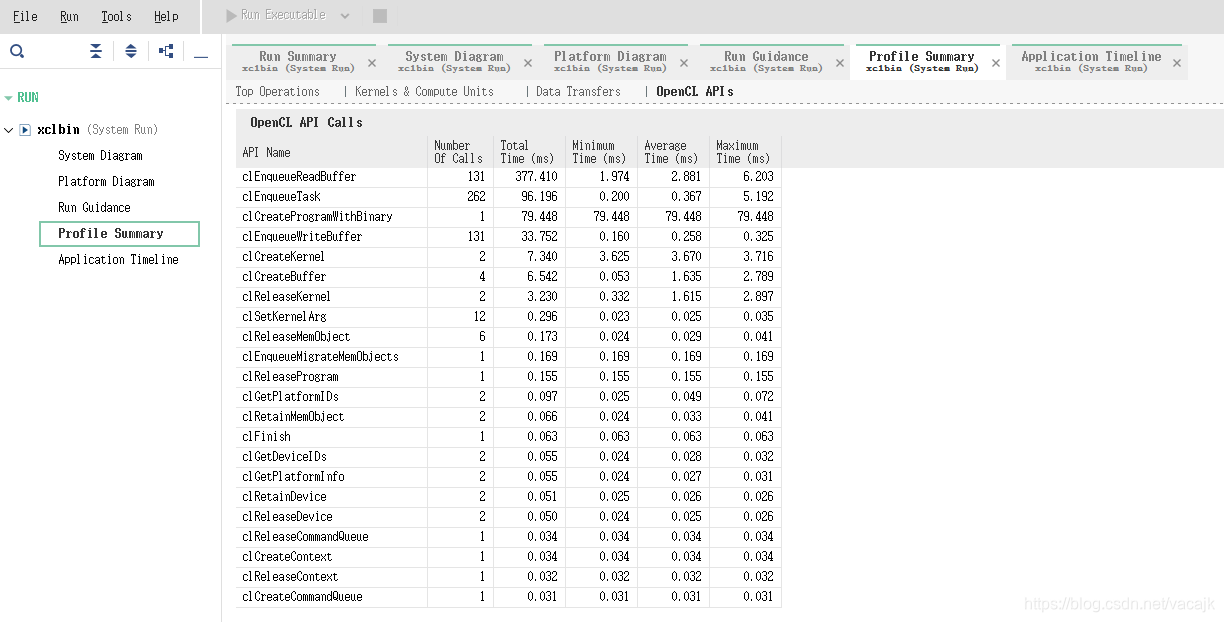The width and height of the screenshot is (1224, 622).
Task: Select the clReleaseMemObject row
Action: (x=508, y=337)
